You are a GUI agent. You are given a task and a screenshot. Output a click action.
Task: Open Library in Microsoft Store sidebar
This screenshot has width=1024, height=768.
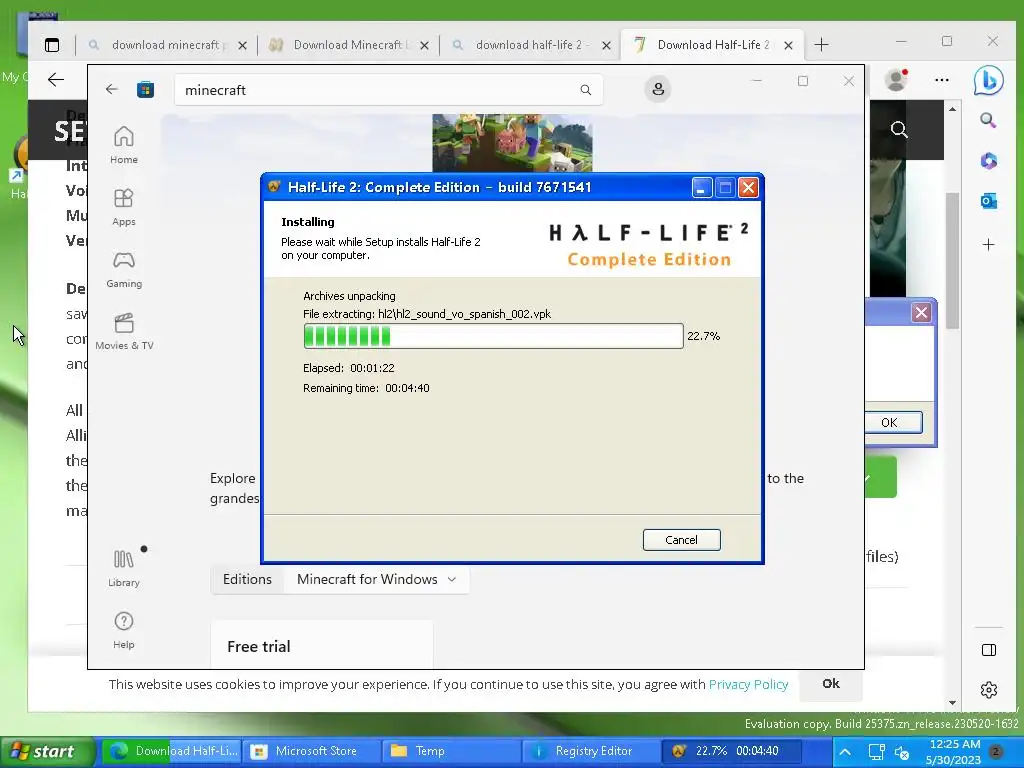[x=123, y=568]
